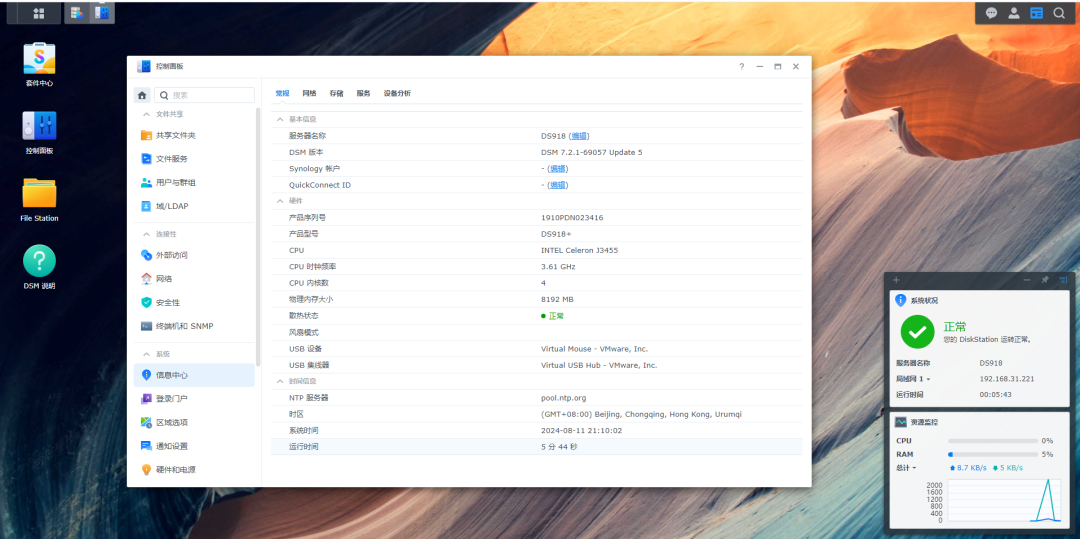The width and height of the screenshot is (1080, 539).
Task: Collapse the 时间信息 section
Action: pyautogui.click(x=280, y=381)
